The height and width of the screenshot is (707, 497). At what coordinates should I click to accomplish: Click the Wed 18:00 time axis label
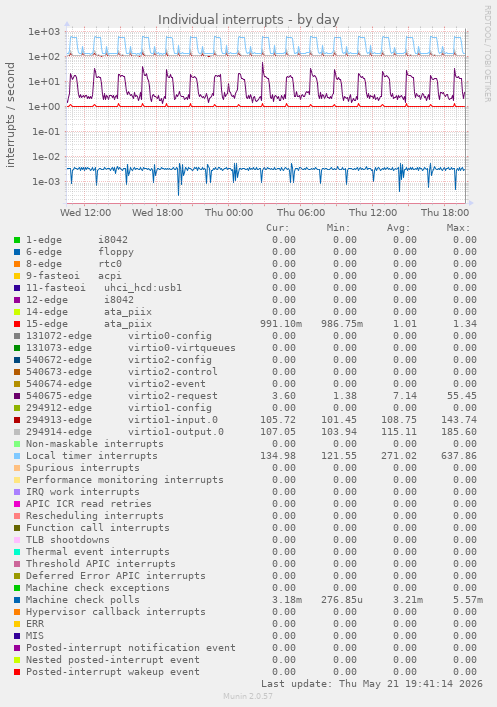[x=157, y=212]
